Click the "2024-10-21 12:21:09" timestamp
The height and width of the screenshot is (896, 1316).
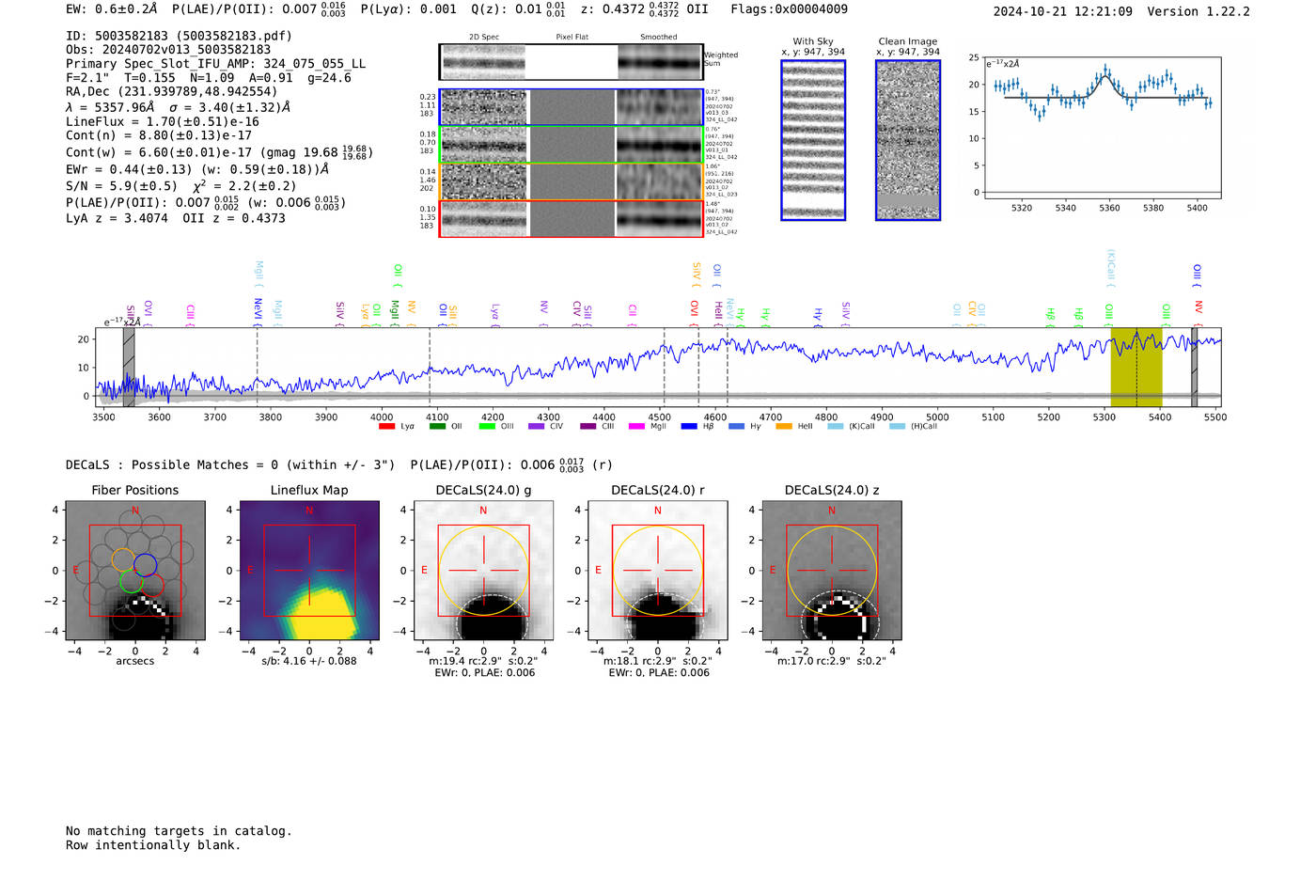pos(1062,11)
